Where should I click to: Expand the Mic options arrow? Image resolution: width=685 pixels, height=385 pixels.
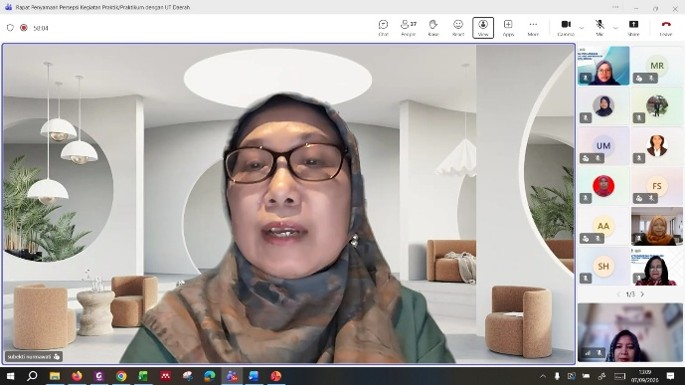[x=615, y=28]
